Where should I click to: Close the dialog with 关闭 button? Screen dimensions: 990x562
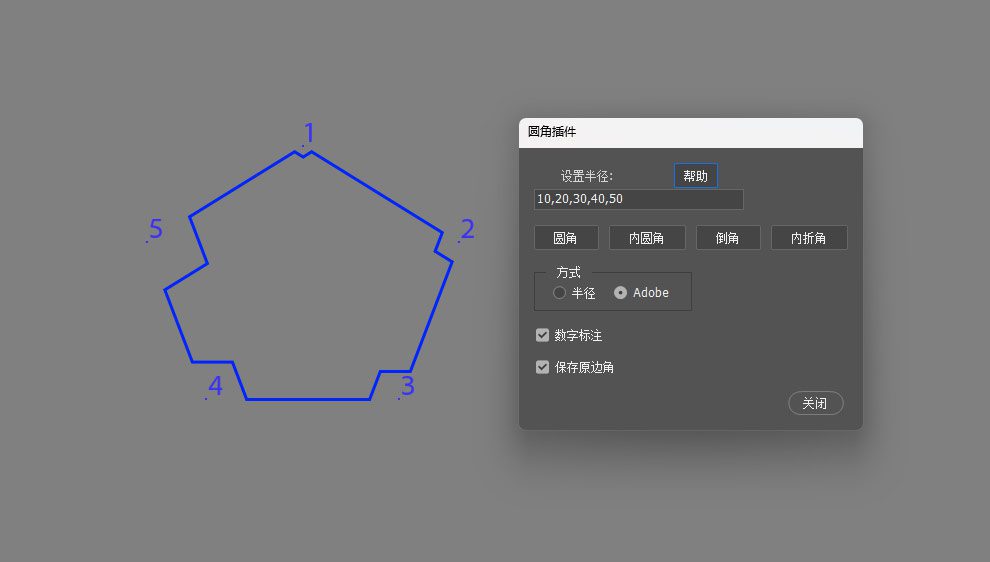(815, 403)
